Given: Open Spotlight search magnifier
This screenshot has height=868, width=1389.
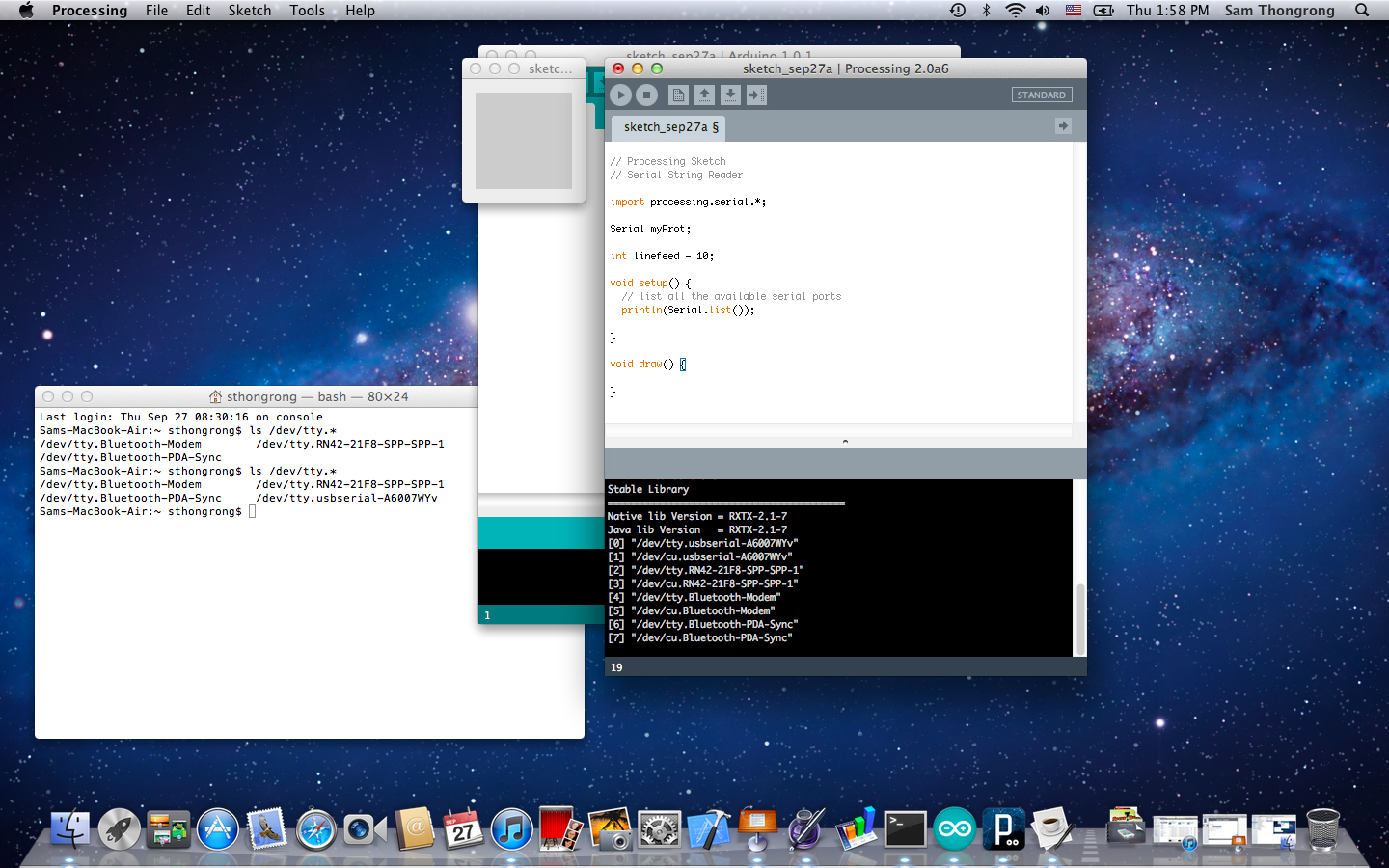Looking at the screenshot, I should (x=1362, y=11).
